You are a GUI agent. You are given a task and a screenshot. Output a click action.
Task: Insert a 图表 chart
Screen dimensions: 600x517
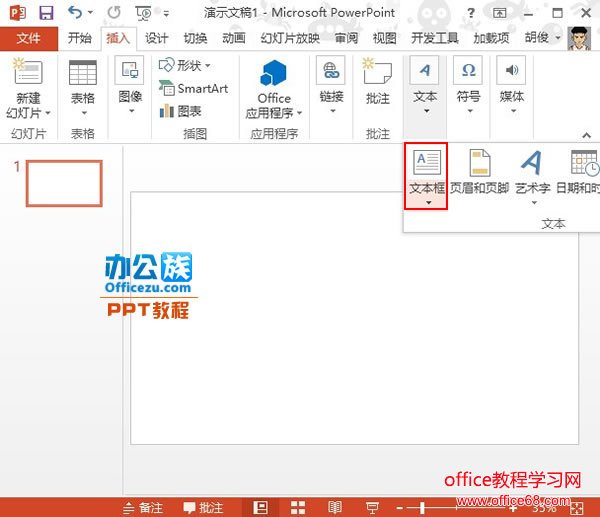(180, 111)
